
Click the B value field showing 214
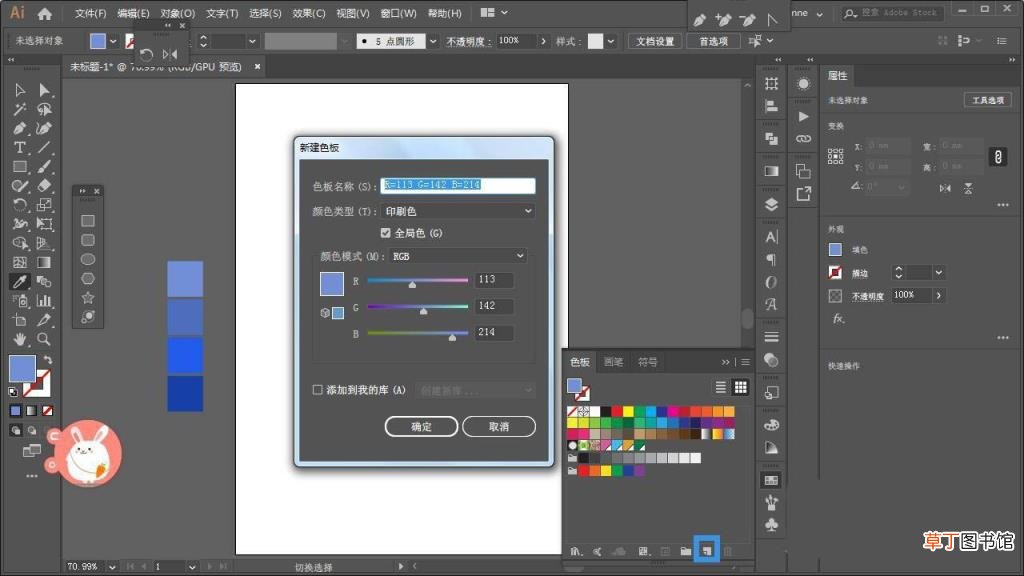click(494, 332)
